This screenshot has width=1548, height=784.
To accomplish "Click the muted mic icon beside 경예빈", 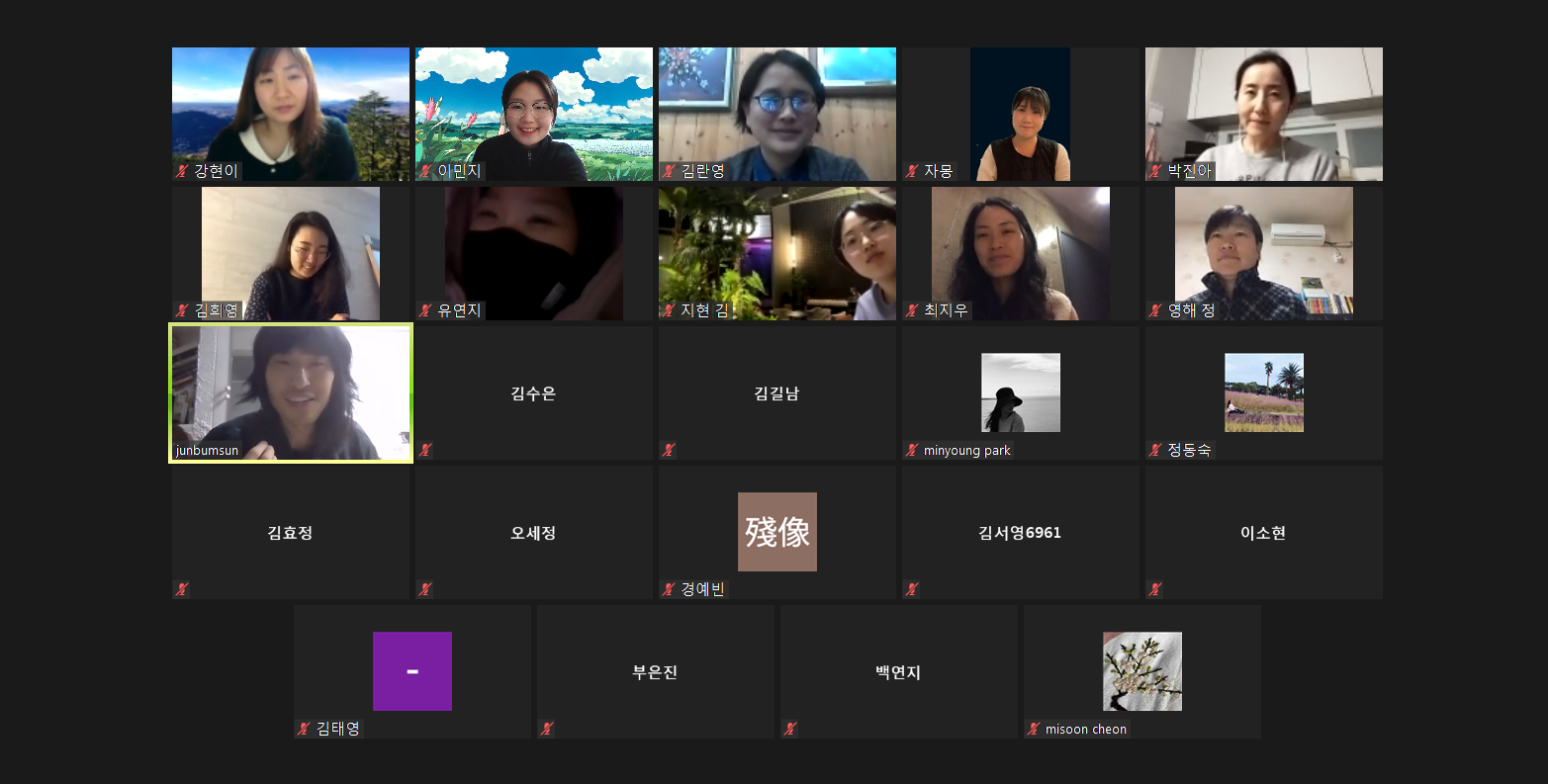I will point(669,589).
